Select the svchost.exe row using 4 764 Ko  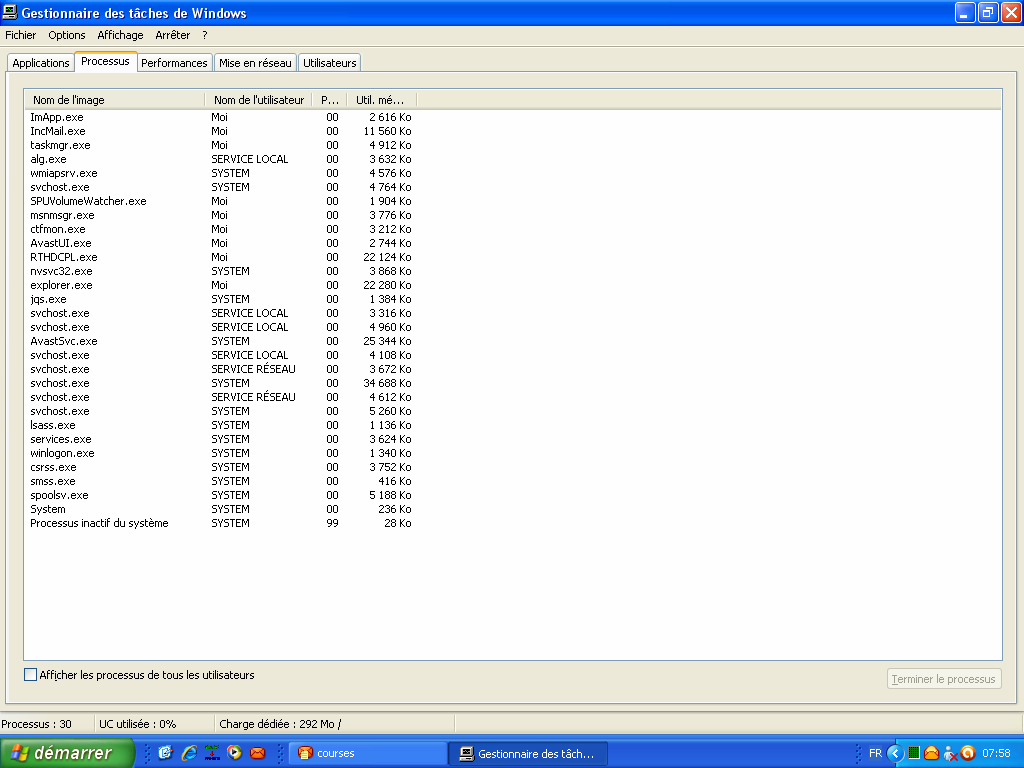tap(221, 187)
